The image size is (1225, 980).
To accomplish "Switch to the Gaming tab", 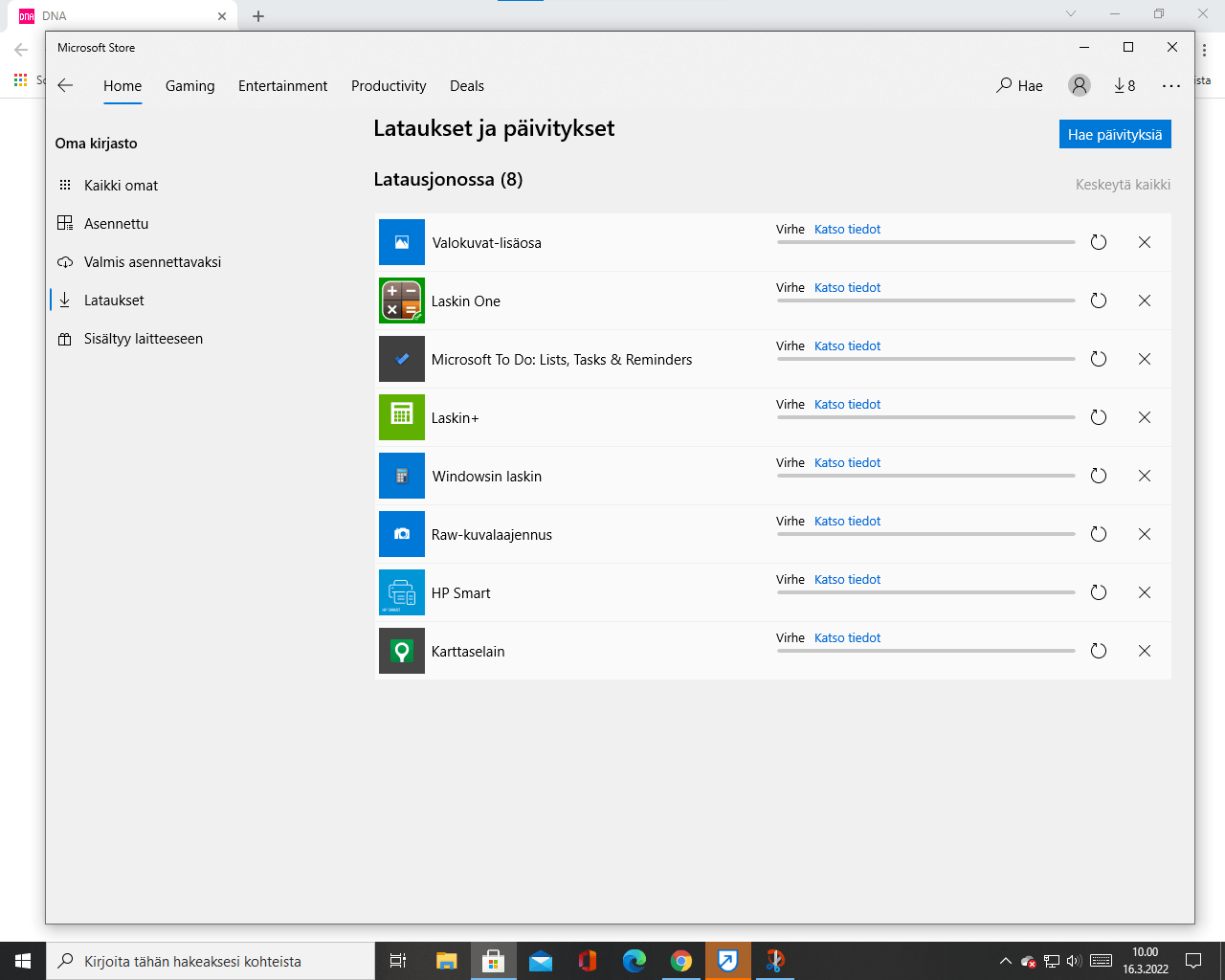I will [x=190, y=85].
